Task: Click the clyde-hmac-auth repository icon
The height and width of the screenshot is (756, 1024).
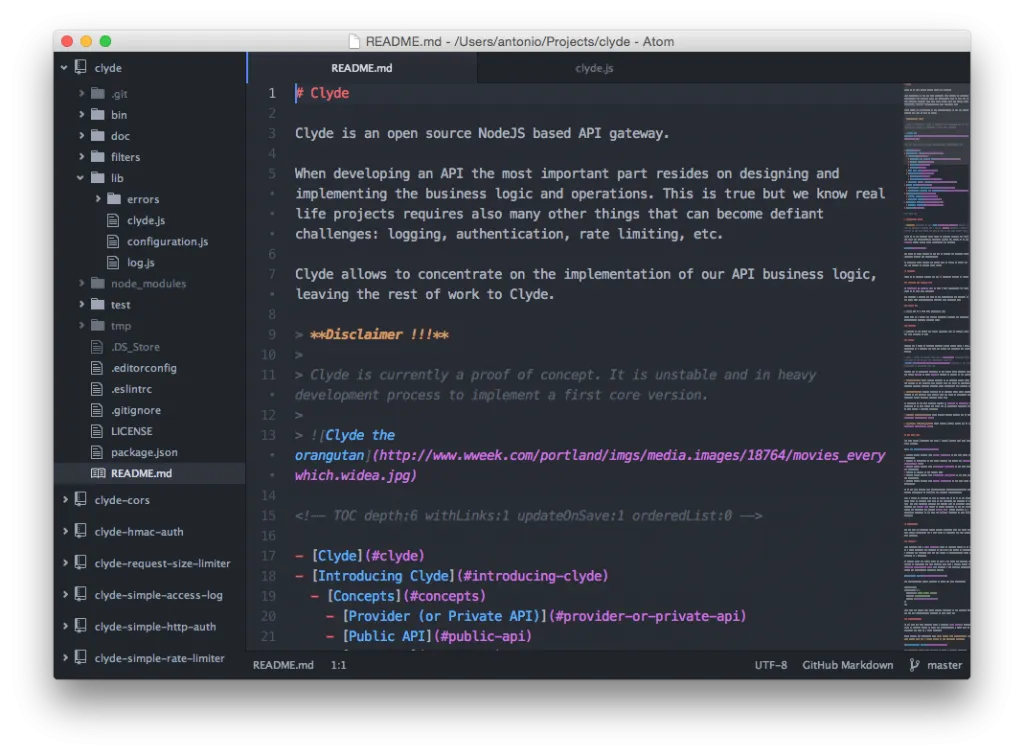Action: [80, 530]
